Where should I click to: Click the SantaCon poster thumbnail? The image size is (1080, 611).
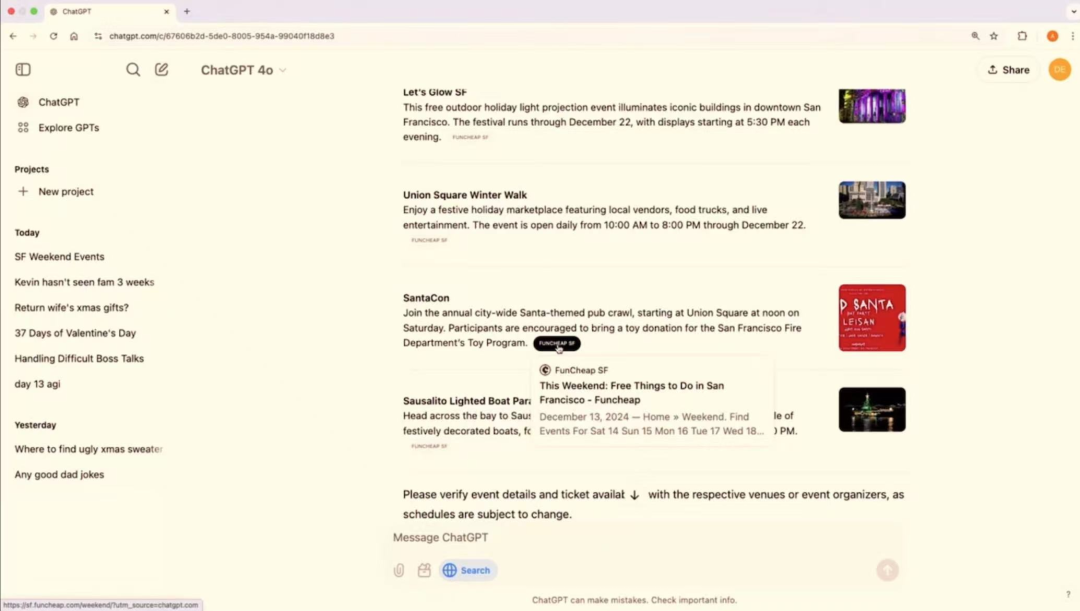coord(872,318)
